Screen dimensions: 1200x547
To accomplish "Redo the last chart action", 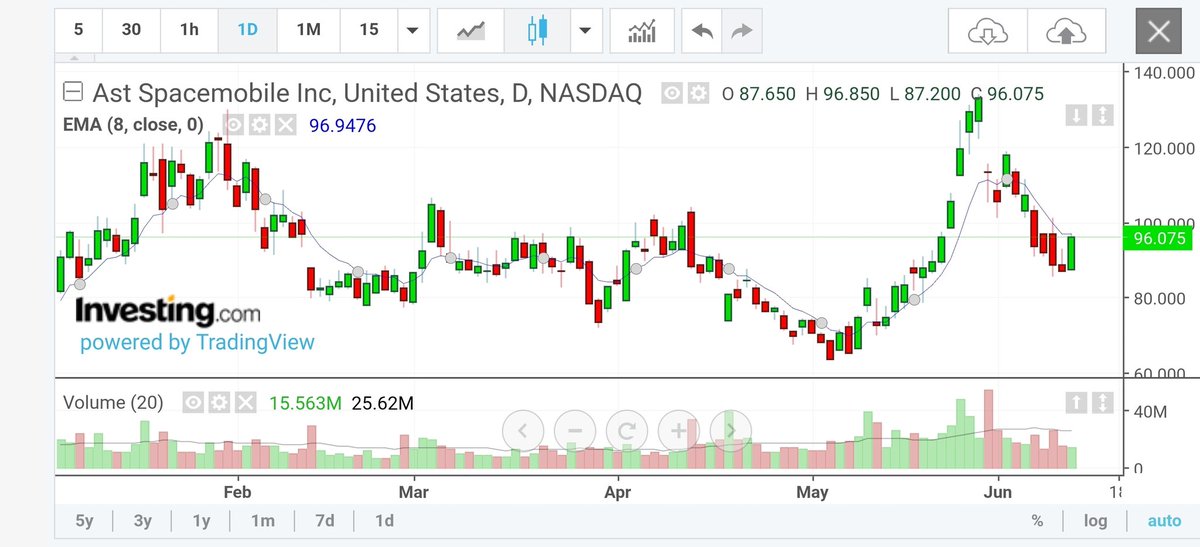I will [x=742, y=31].
